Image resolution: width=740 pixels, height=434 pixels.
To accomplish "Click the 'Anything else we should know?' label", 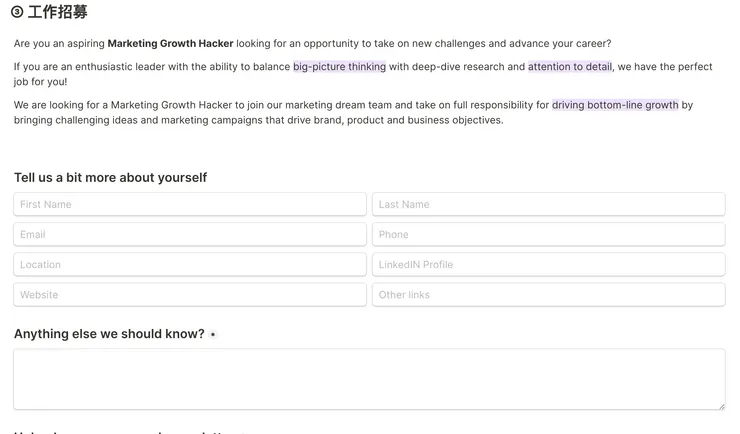I will tap(109, 334).
